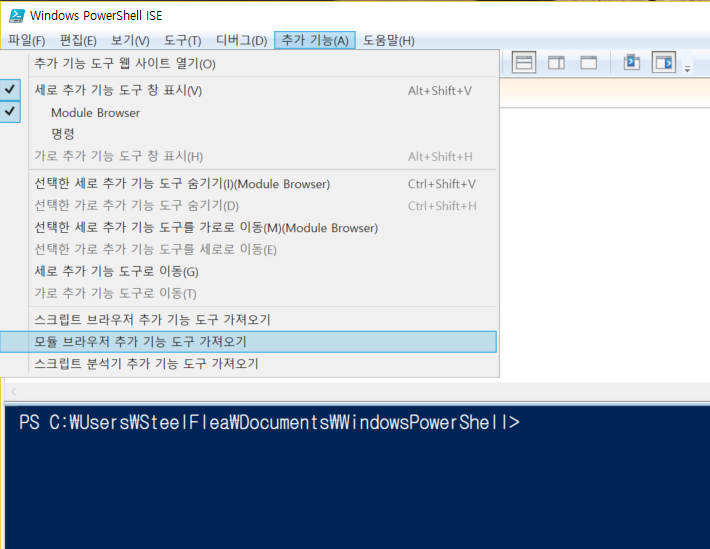Select 세로 추가 기능 도구로 이동(G)
The image size is (710, 549).
(249, 271)
